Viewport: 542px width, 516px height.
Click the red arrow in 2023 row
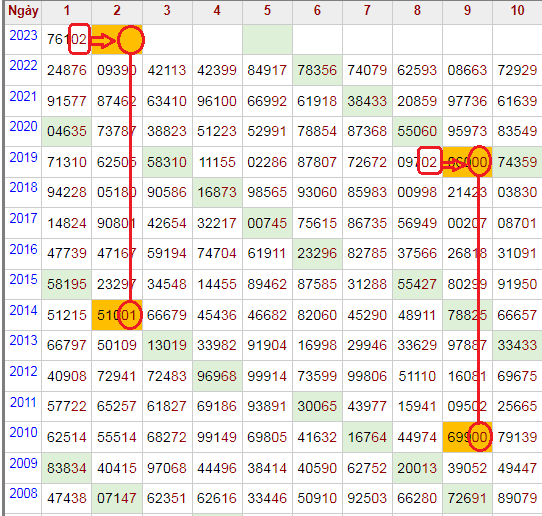pyautogui.click(x=103, y=41)
